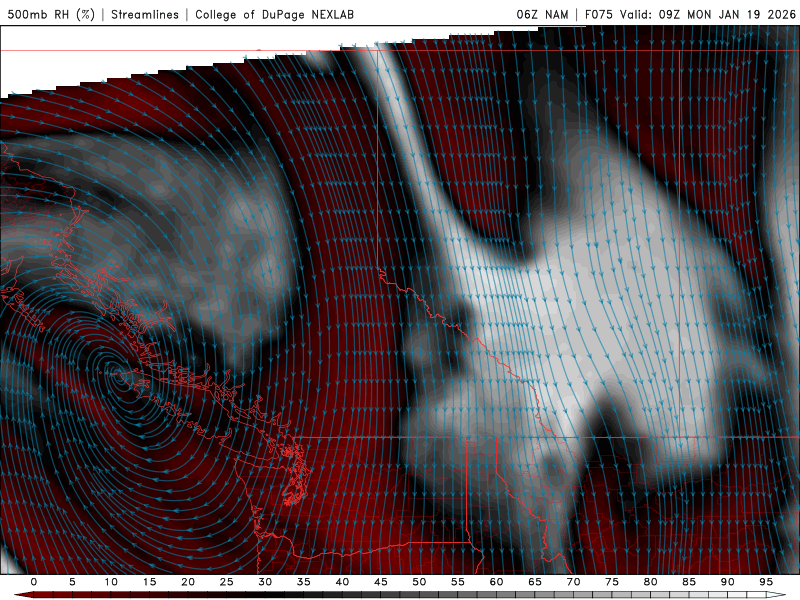Click the '5' color scale label
The image size is (800, 600).
click(x=72, y=582)
